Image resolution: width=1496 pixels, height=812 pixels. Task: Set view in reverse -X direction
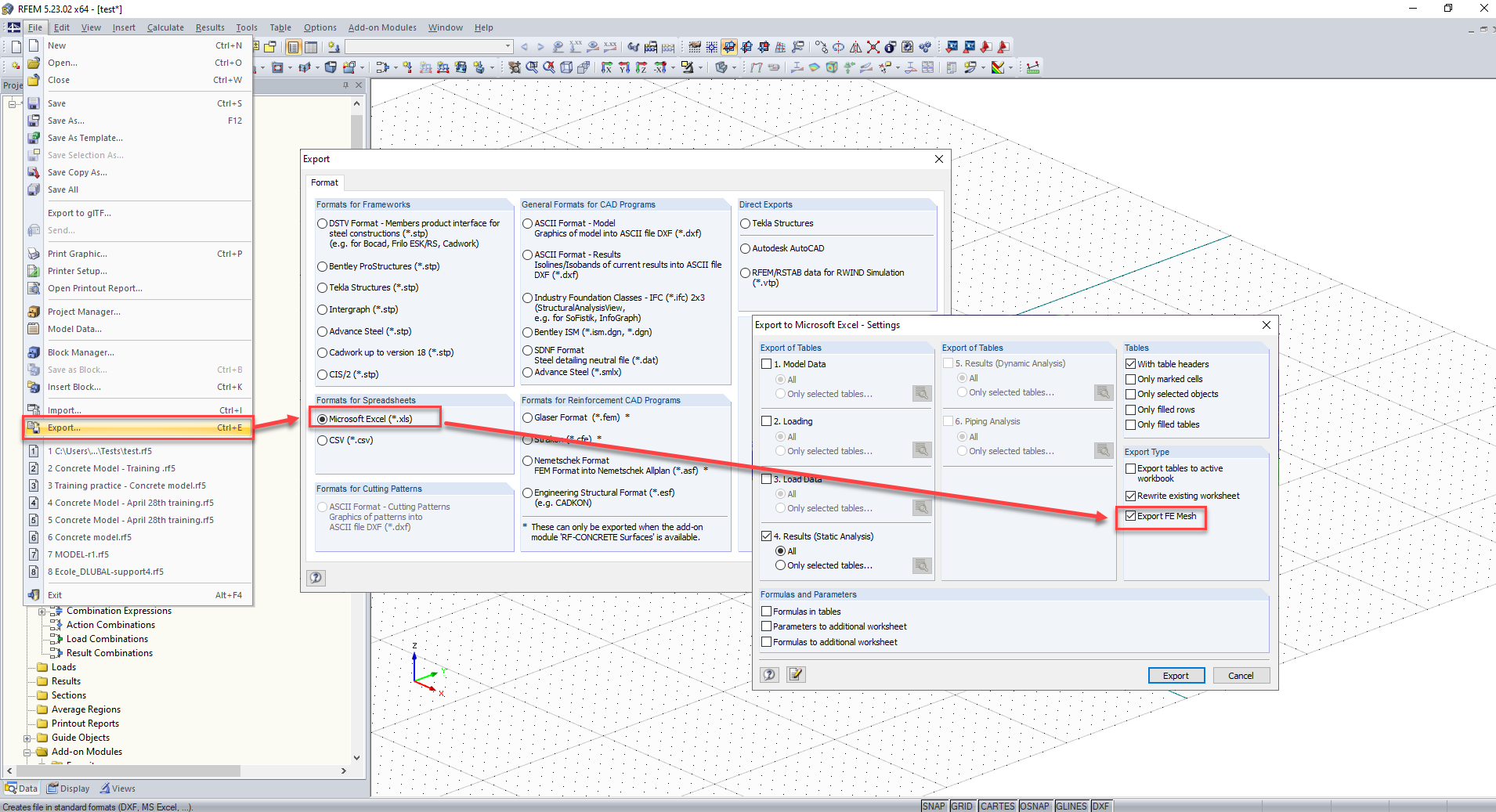pos(660,67)
